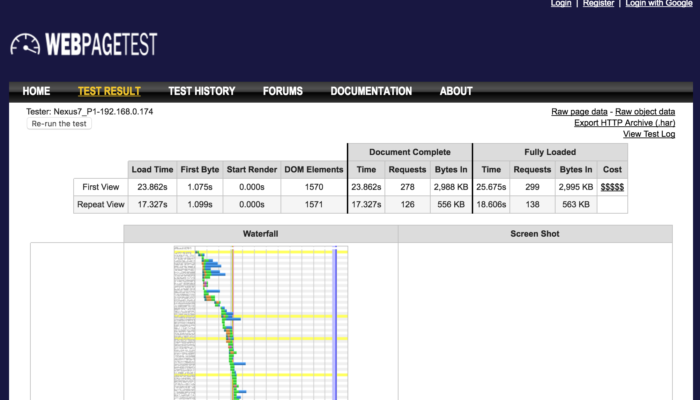
Task: Open the Login link
Action: [x=561, y=3]
